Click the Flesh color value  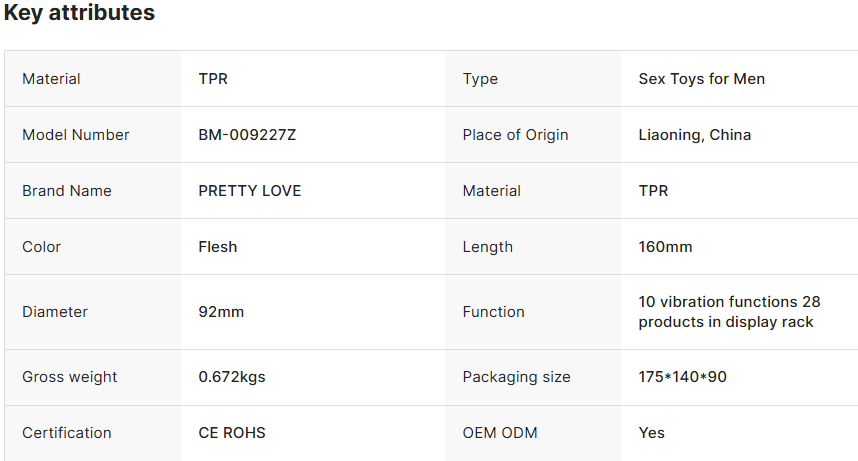coord(218,247)
